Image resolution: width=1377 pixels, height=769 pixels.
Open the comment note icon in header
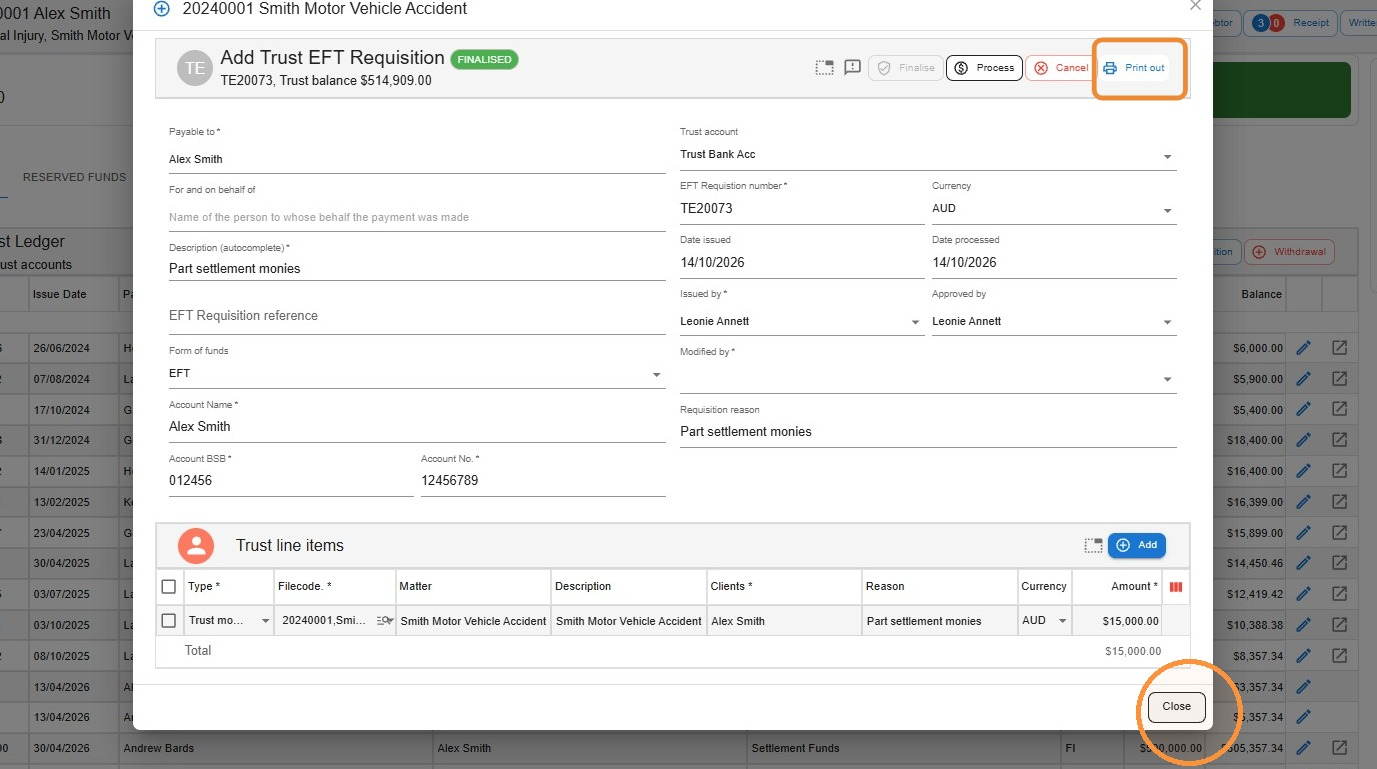pos(853,68)
